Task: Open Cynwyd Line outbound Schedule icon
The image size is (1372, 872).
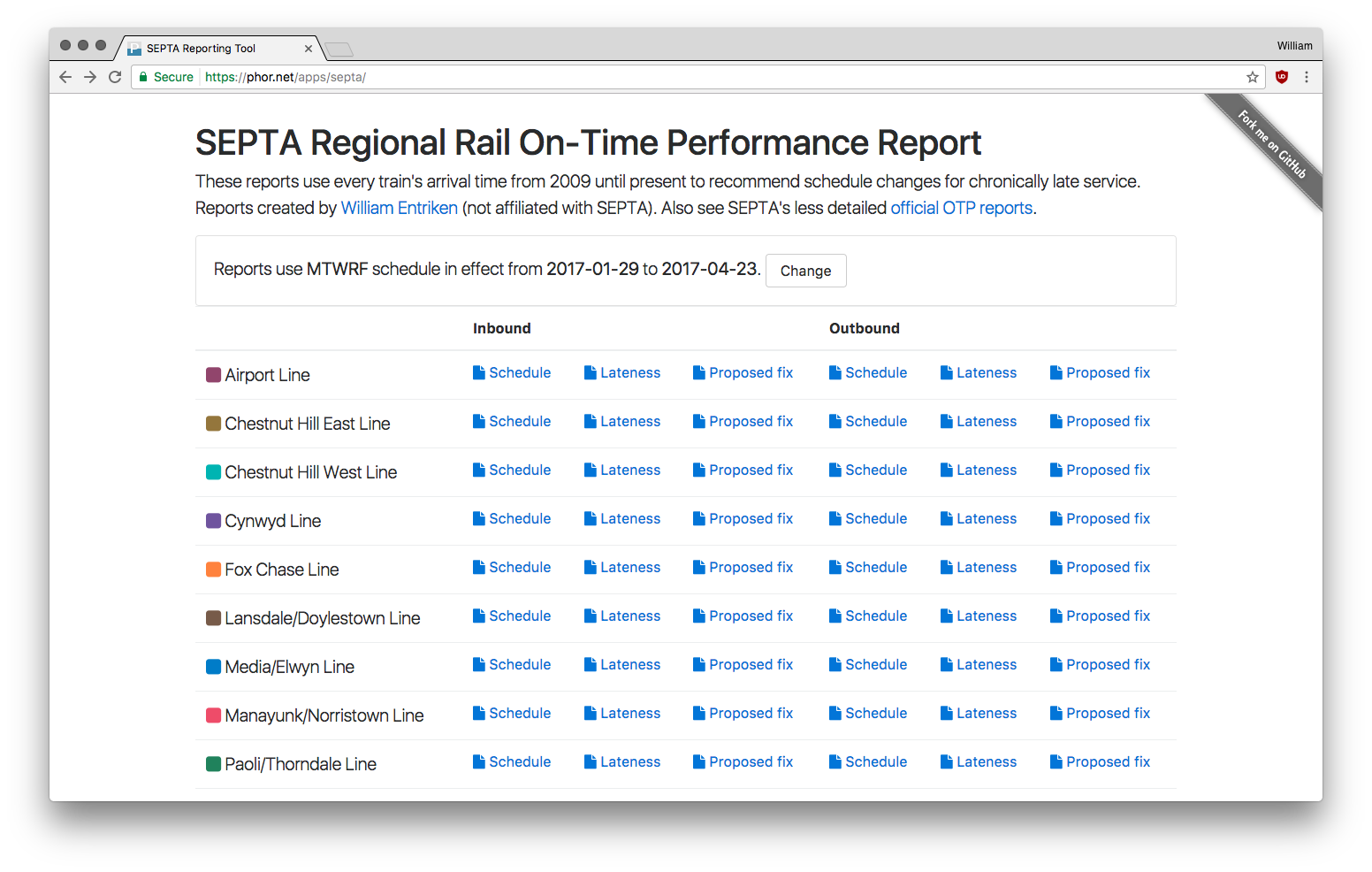Action: tap(835, 519)
